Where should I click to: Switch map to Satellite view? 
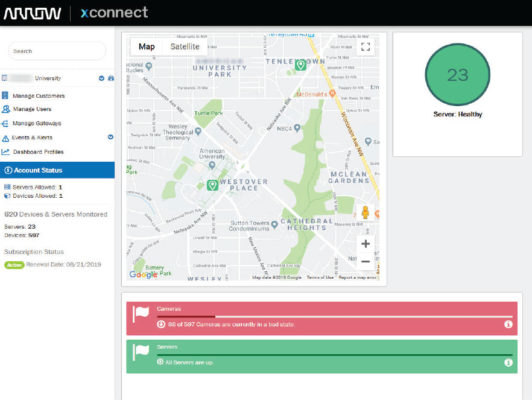tap(185, 46)
